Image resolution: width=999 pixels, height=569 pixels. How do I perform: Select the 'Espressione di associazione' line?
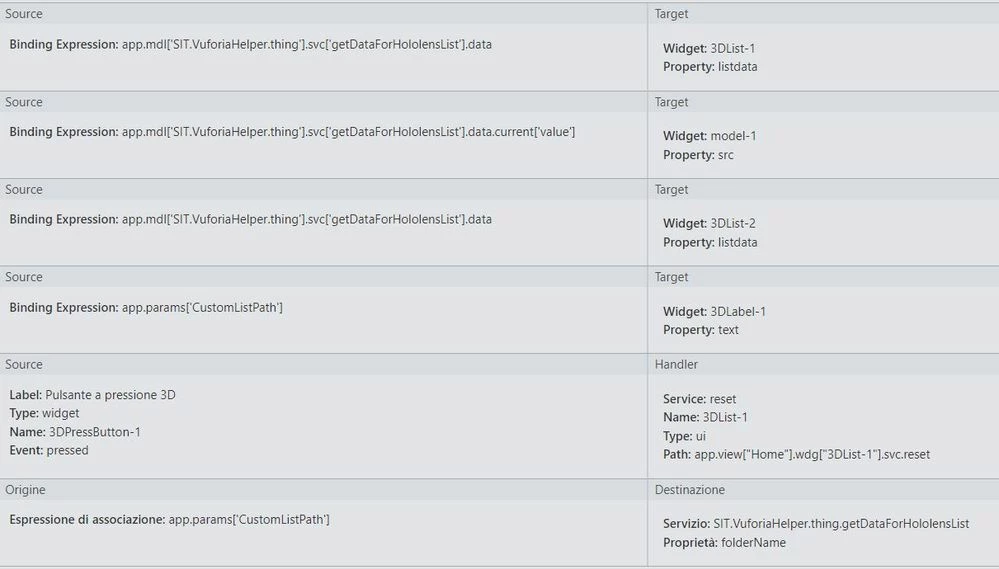[169, 519]
